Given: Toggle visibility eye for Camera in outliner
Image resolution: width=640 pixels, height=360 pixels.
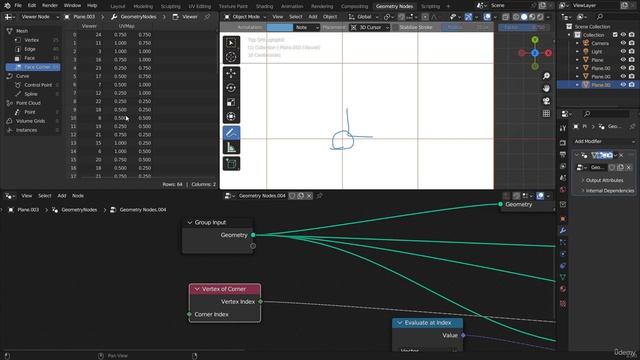Looking at the screenshot, I should tap(623, 43).
